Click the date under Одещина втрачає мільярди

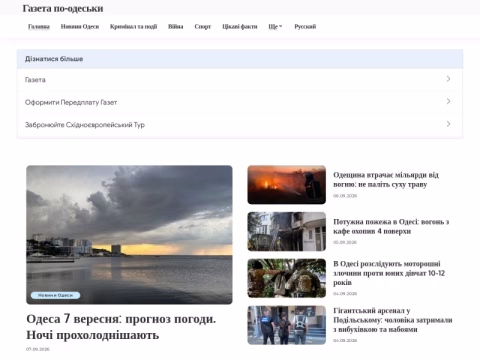pyautogui.click(x=345, y=196)
